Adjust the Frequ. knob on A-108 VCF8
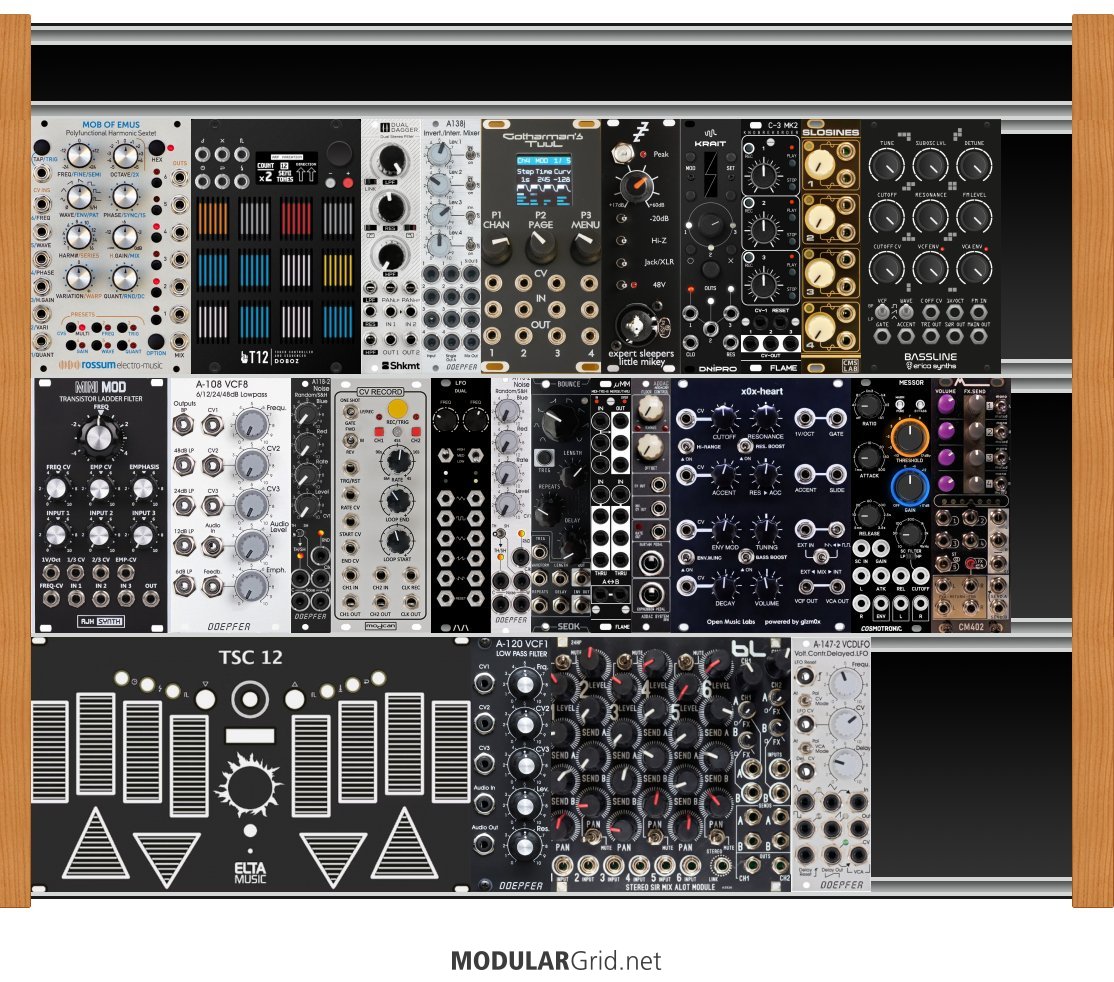This screenshot has height=982, width=1114. pyautogui.click(x=250, y=424)
